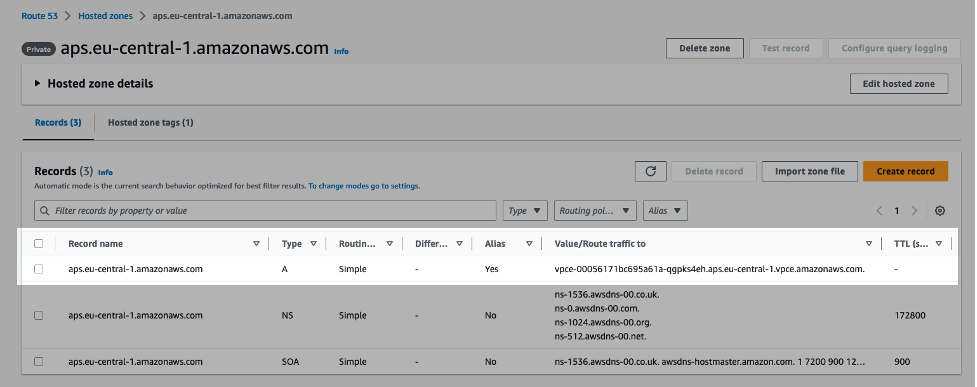Open Hosted zones breadcrumb link

pyautogui.click(x=105, y=16)
